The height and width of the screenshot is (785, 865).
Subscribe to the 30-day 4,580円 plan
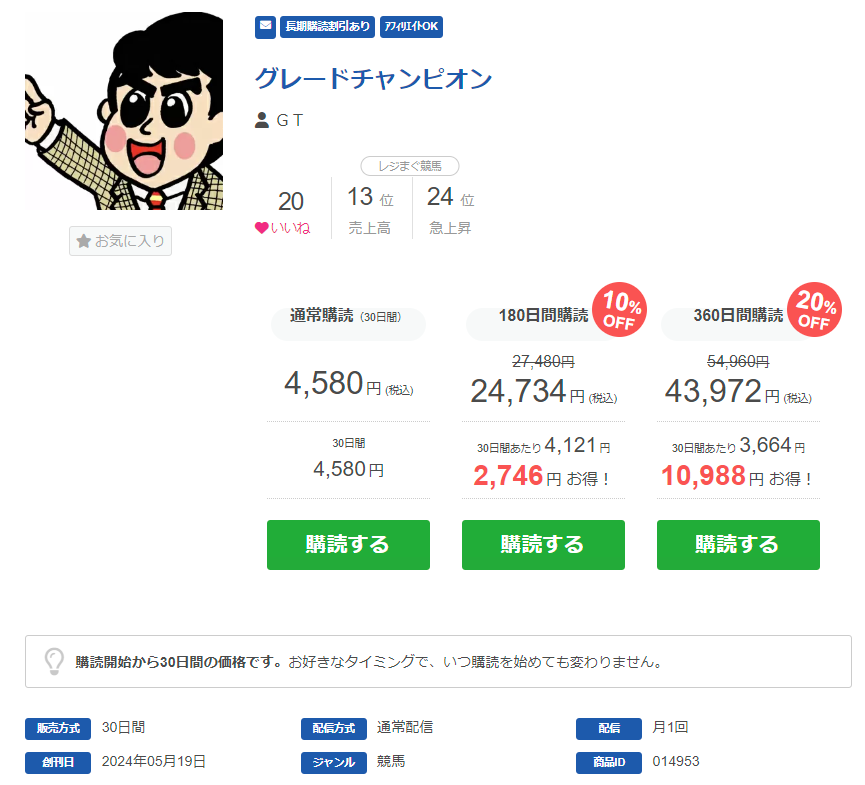tap(348, 544)
